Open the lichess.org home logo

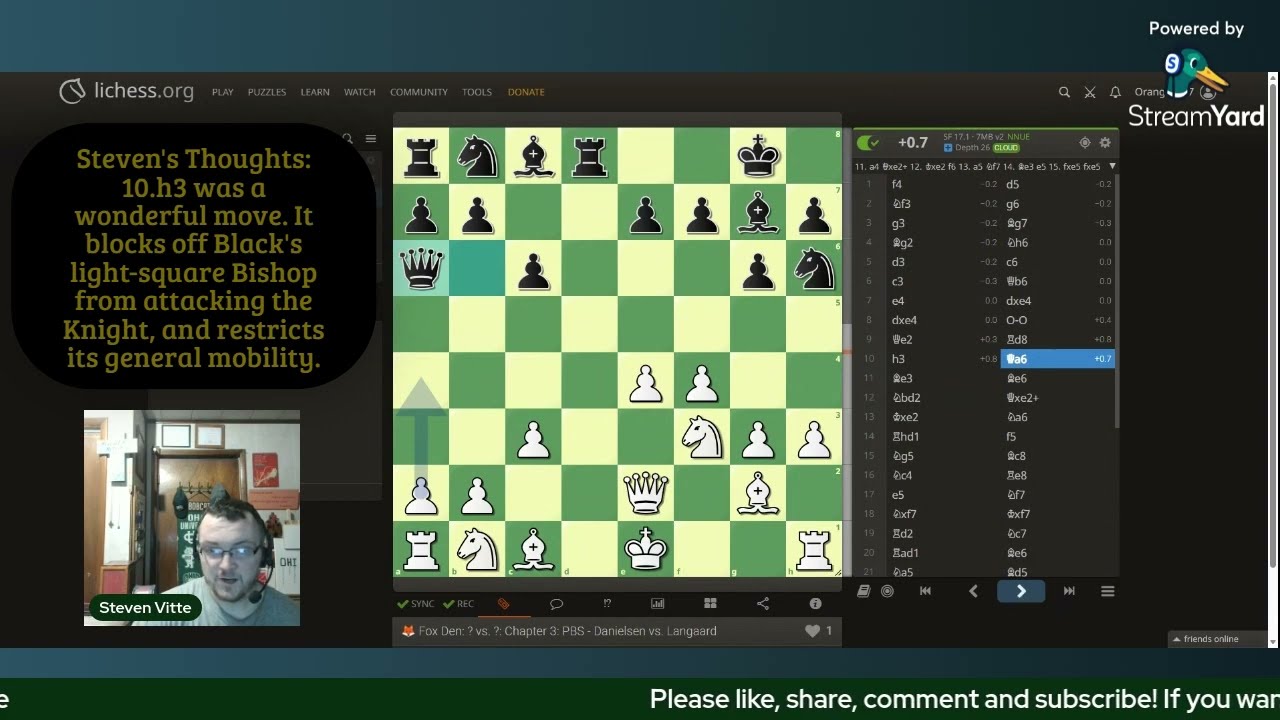[x=126, y=92]
